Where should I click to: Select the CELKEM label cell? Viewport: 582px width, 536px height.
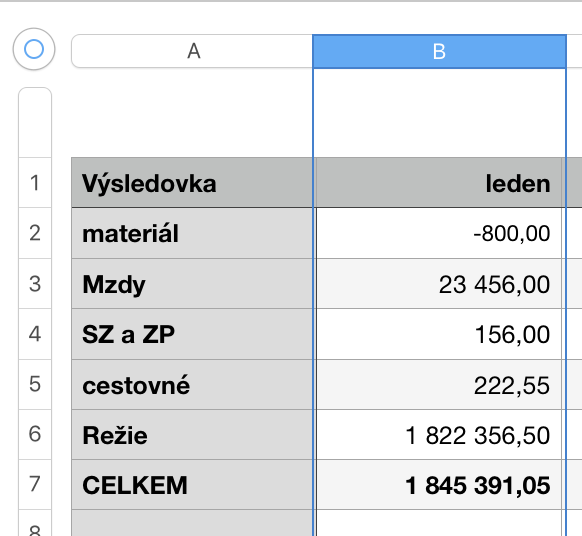(x=192, y=485)
